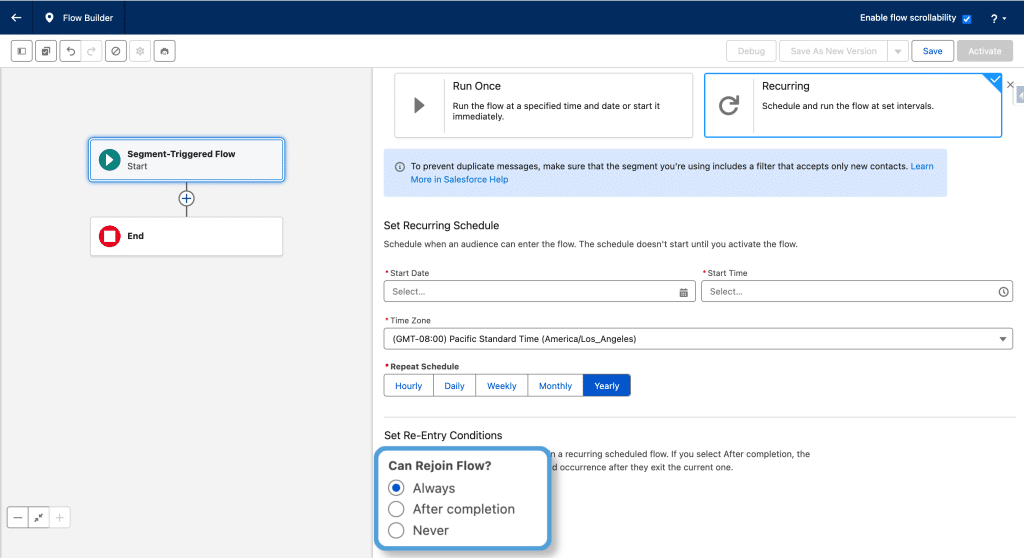
Task: Click the back arrow in the header
Action: 16,17
